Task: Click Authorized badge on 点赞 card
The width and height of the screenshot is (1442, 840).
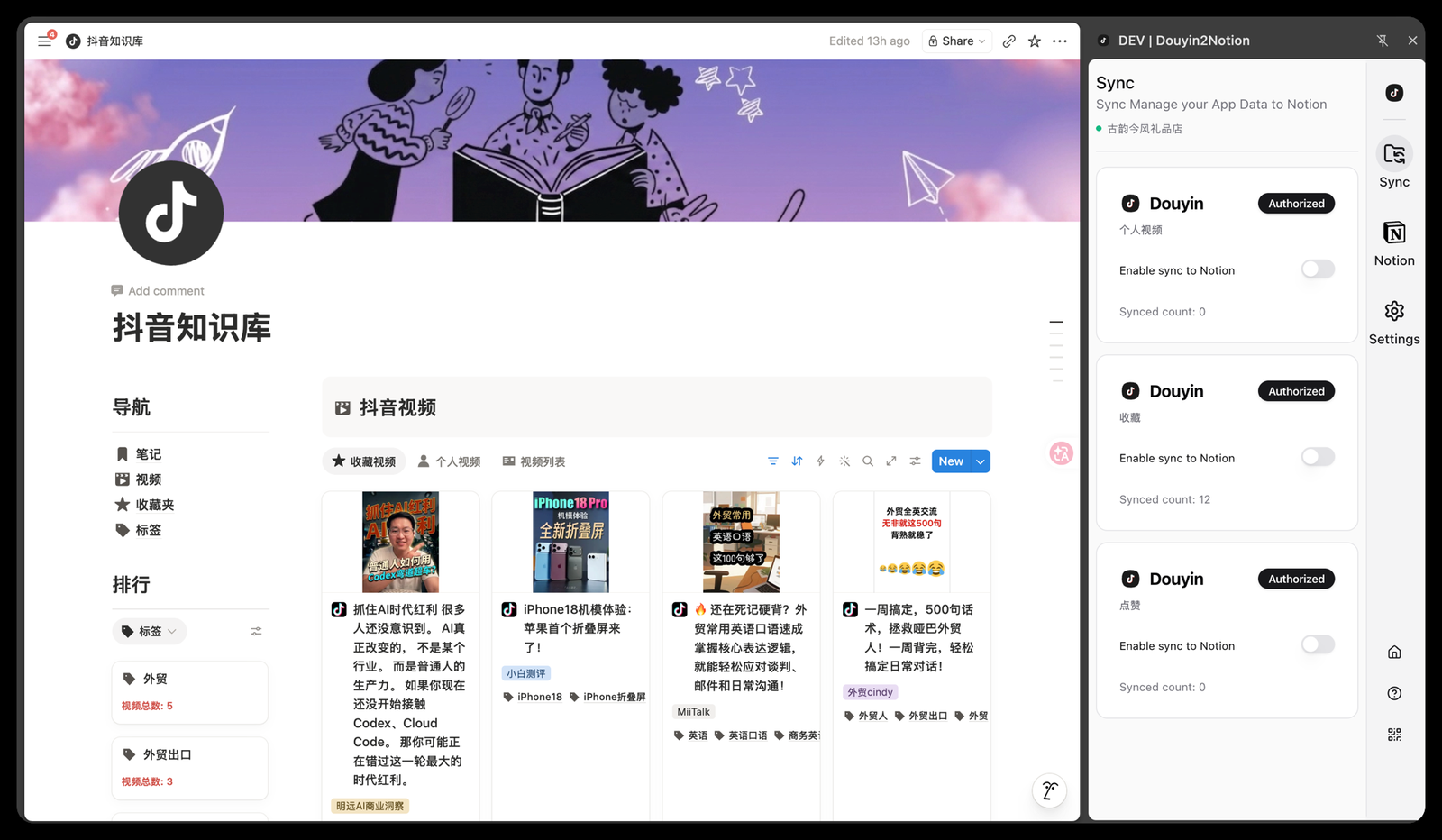Action: (x=1296, y=579)
